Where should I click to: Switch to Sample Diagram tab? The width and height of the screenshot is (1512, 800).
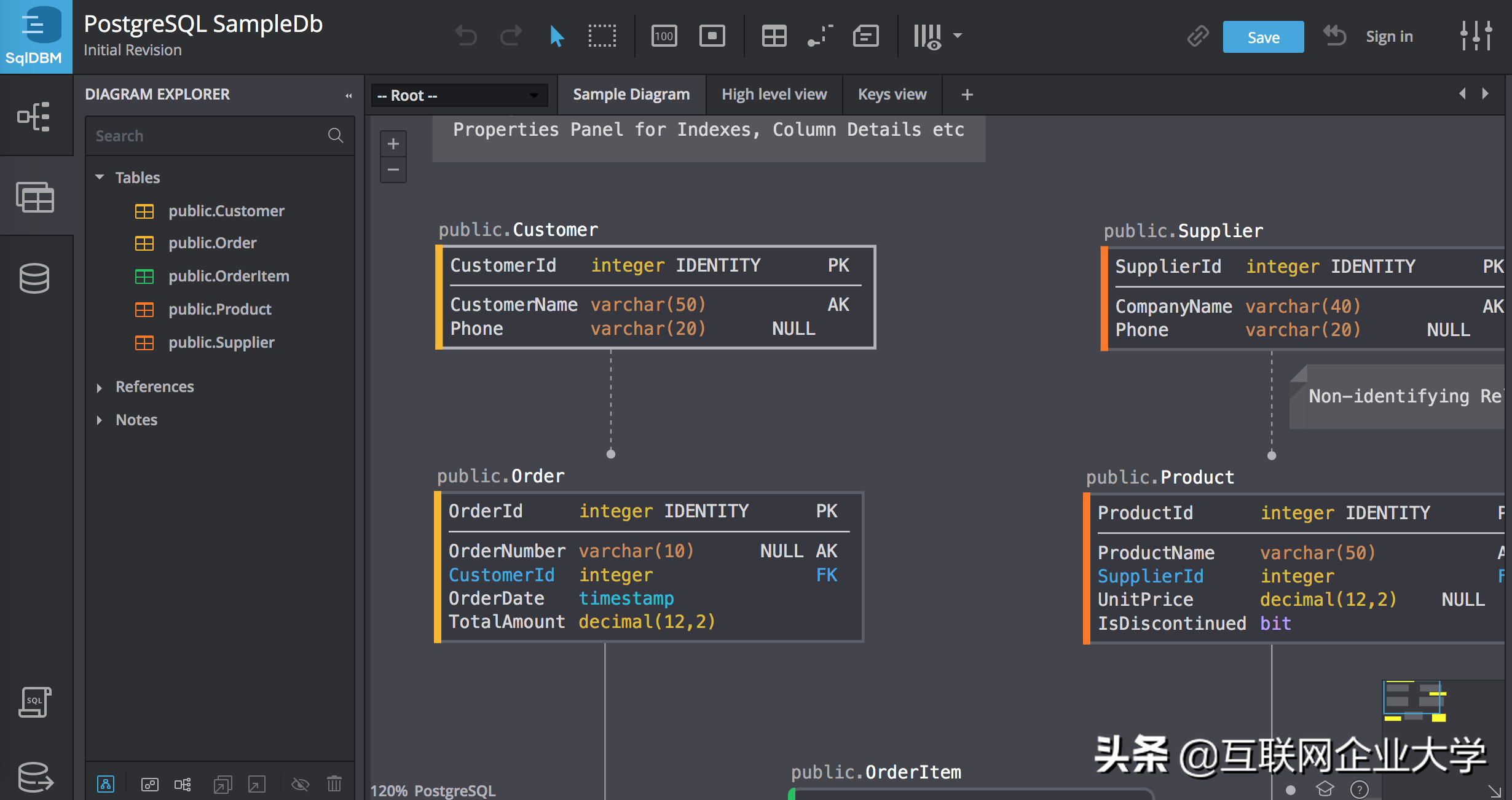pyautogui.click(x=631, y=94)
